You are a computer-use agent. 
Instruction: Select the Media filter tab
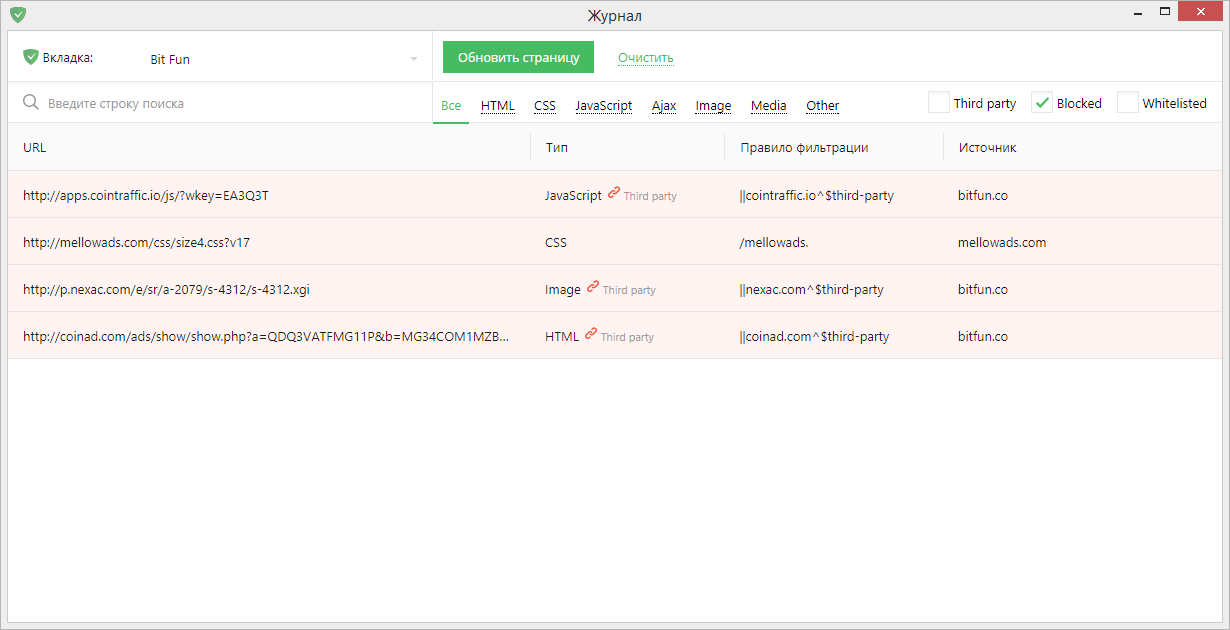(x=769, y=105)
